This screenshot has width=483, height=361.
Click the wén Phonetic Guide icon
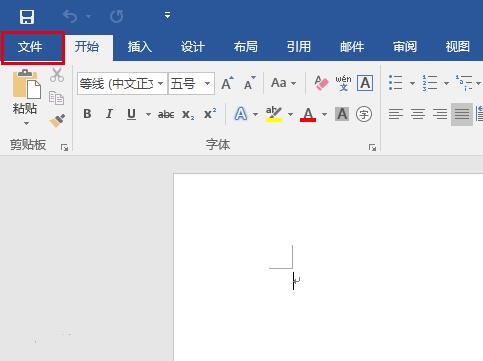coord(343,83)
